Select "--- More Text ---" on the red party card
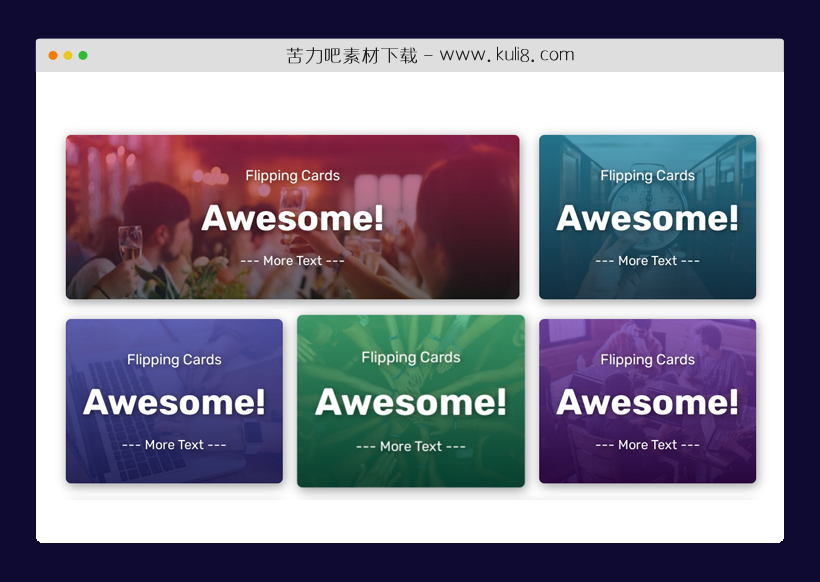 tap(292, 261)
